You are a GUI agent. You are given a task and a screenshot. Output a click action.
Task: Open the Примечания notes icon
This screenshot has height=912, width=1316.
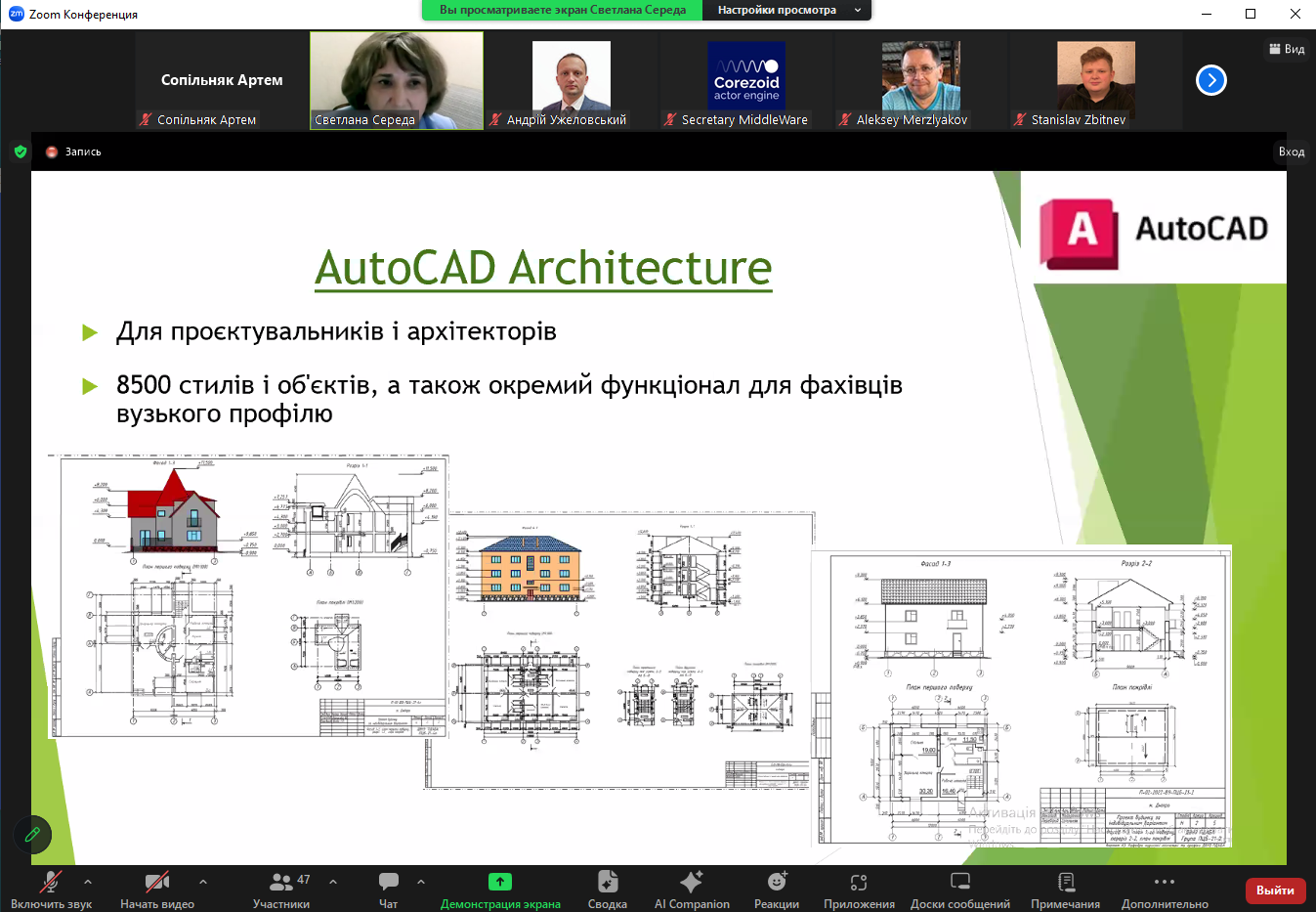(1066, 882)
